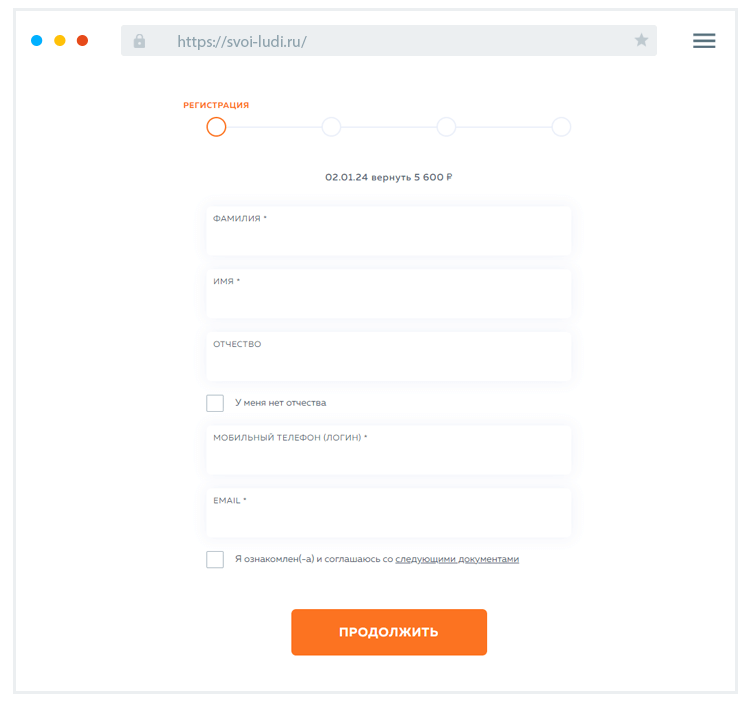Tick the documents agreement checkbox
Screen dimensions: 751x709
215,559
